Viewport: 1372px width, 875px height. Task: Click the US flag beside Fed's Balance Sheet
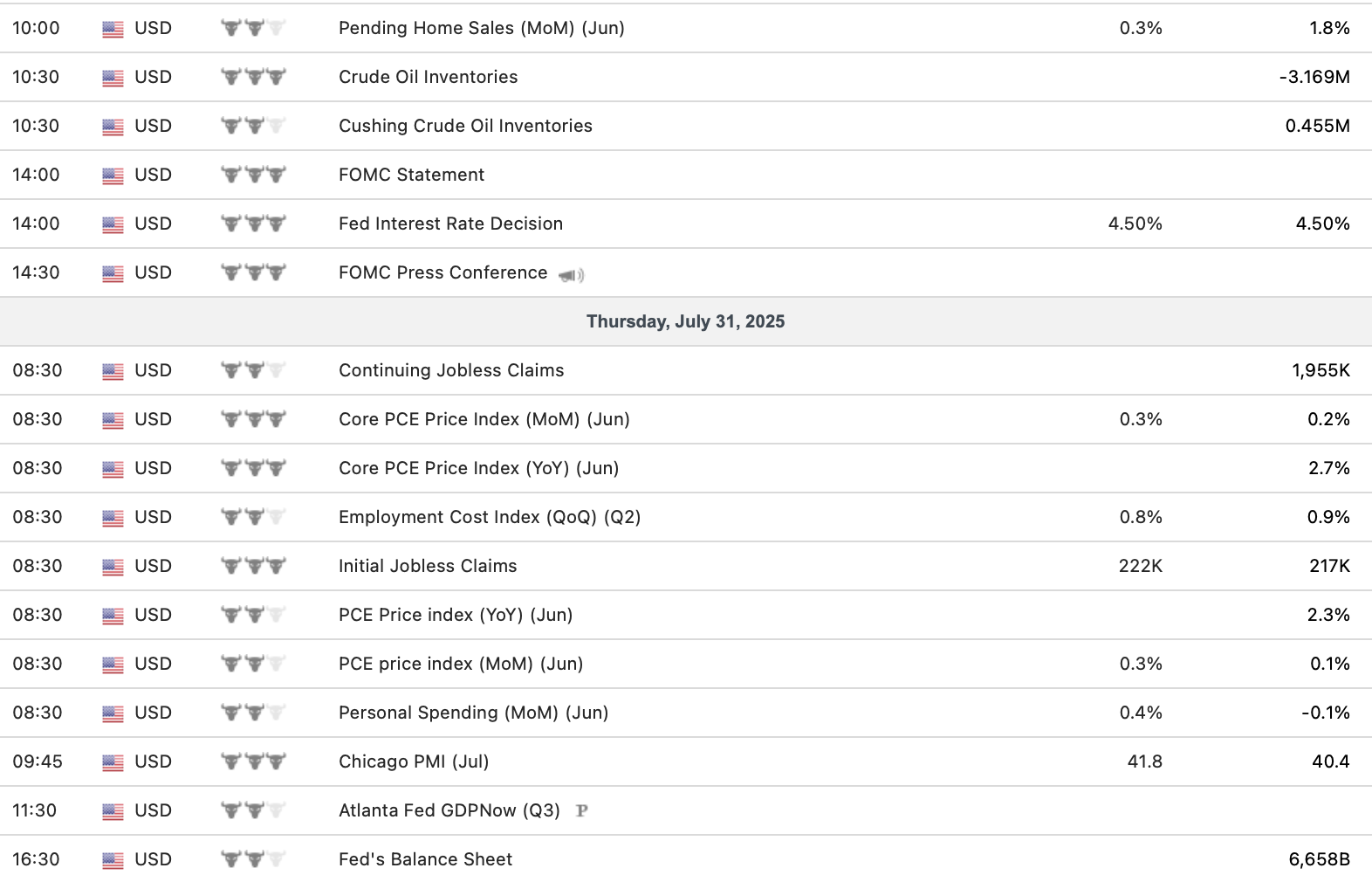(113, 860)
